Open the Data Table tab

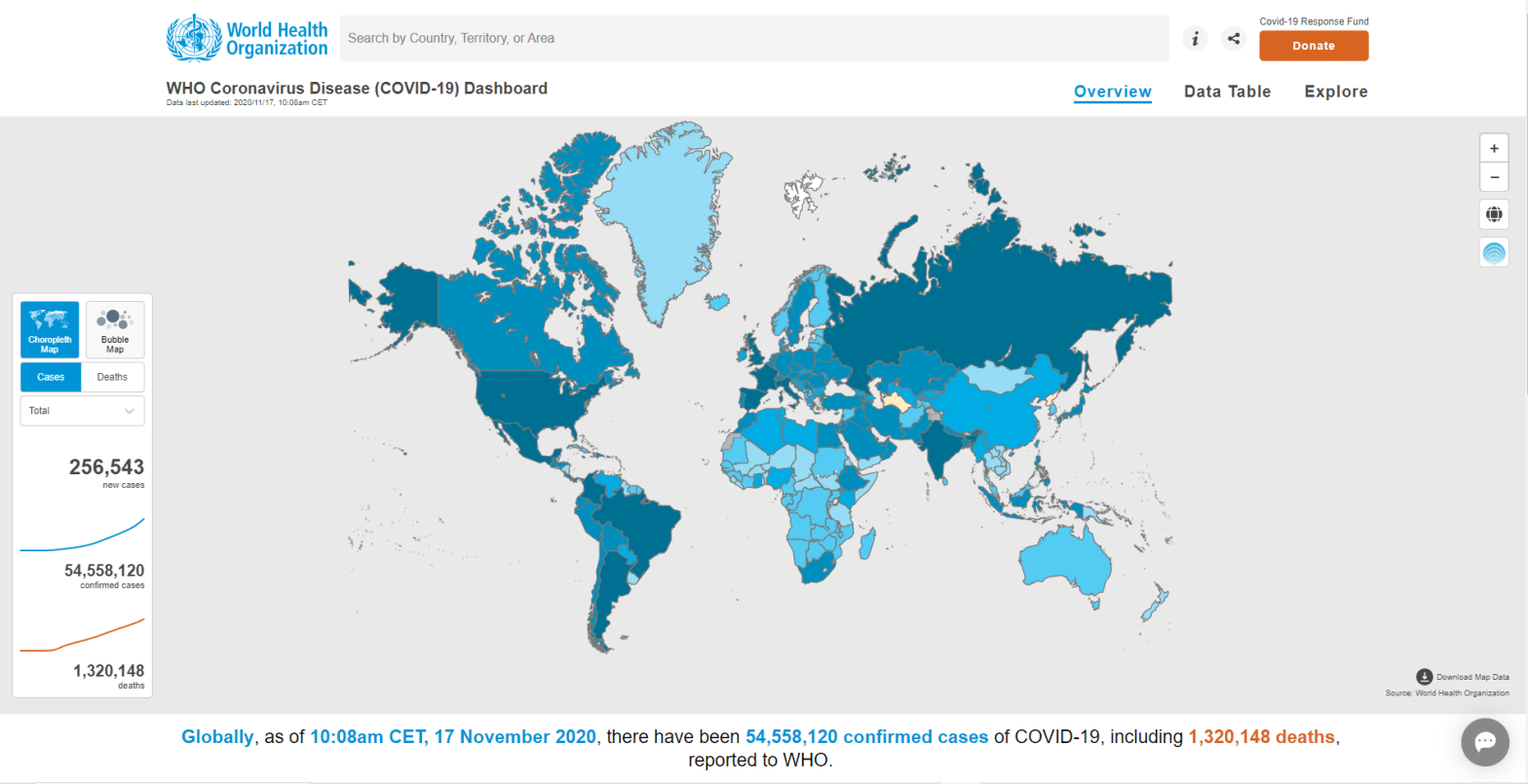pos(1227,92)
